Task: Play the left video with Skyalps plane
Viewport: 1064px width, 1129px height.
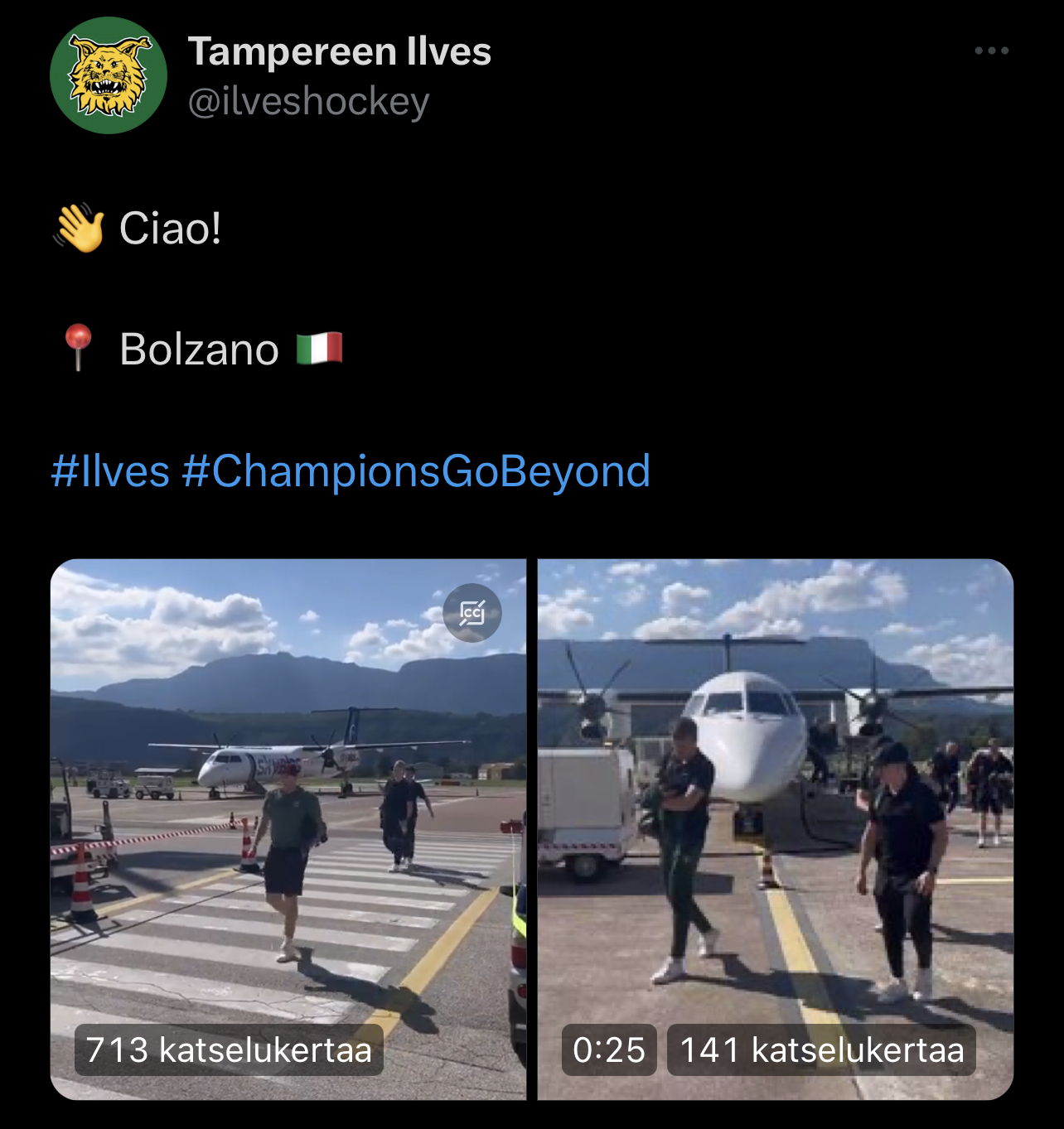Action: pos(288,829)
